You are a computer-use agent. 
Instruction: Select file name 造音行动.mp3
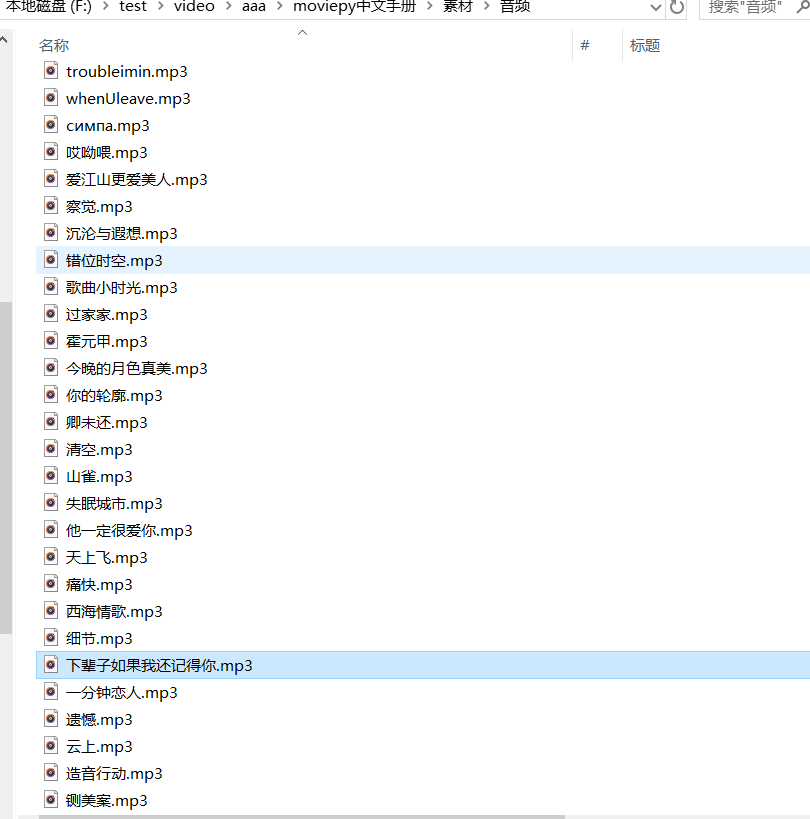point(114,774)
